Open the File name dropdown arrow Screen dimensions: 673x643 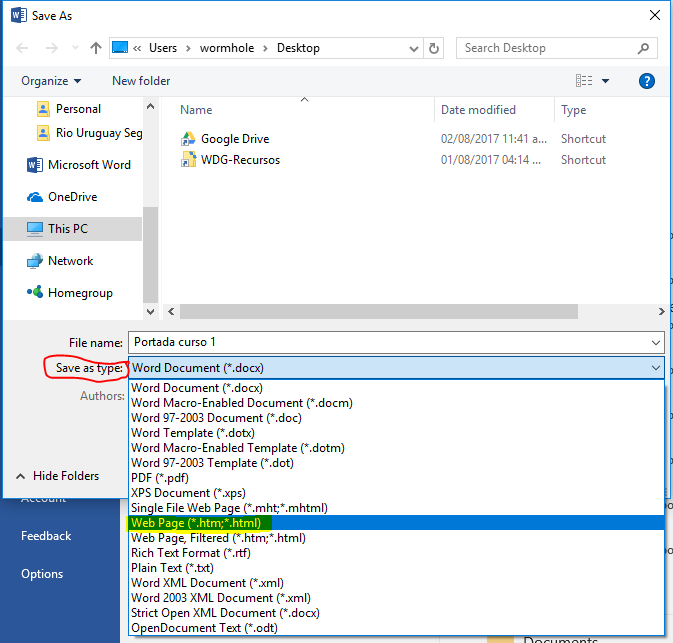656,343
